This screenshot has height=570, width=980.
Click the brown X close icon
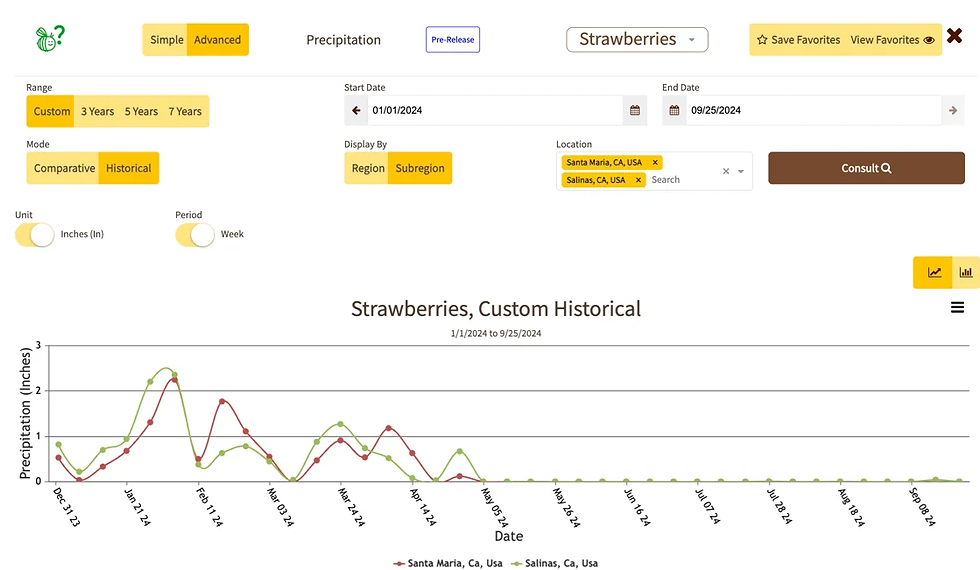pyautogui.click(x=954, y=38)
